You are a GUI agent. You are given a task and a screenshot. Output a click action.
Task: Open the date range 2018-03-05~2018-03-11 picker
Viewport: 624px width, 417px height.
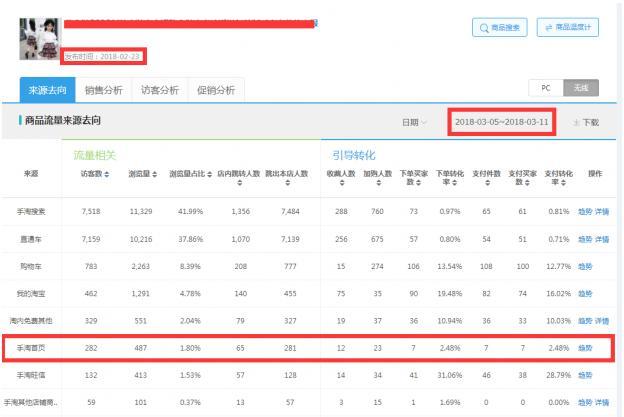click(x=501, y=122)
